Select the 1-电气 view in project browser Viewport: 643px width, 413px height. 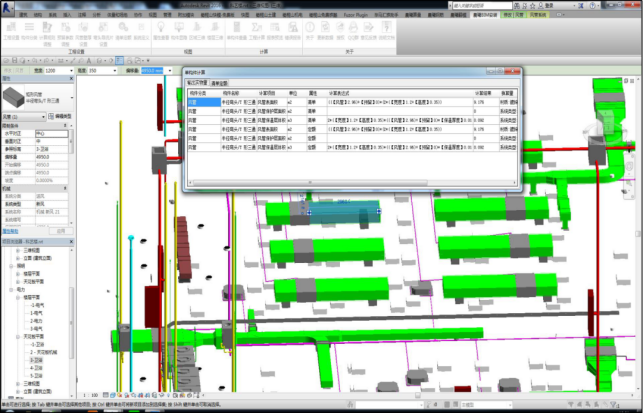pyautogui.click(x=35, y=314)
